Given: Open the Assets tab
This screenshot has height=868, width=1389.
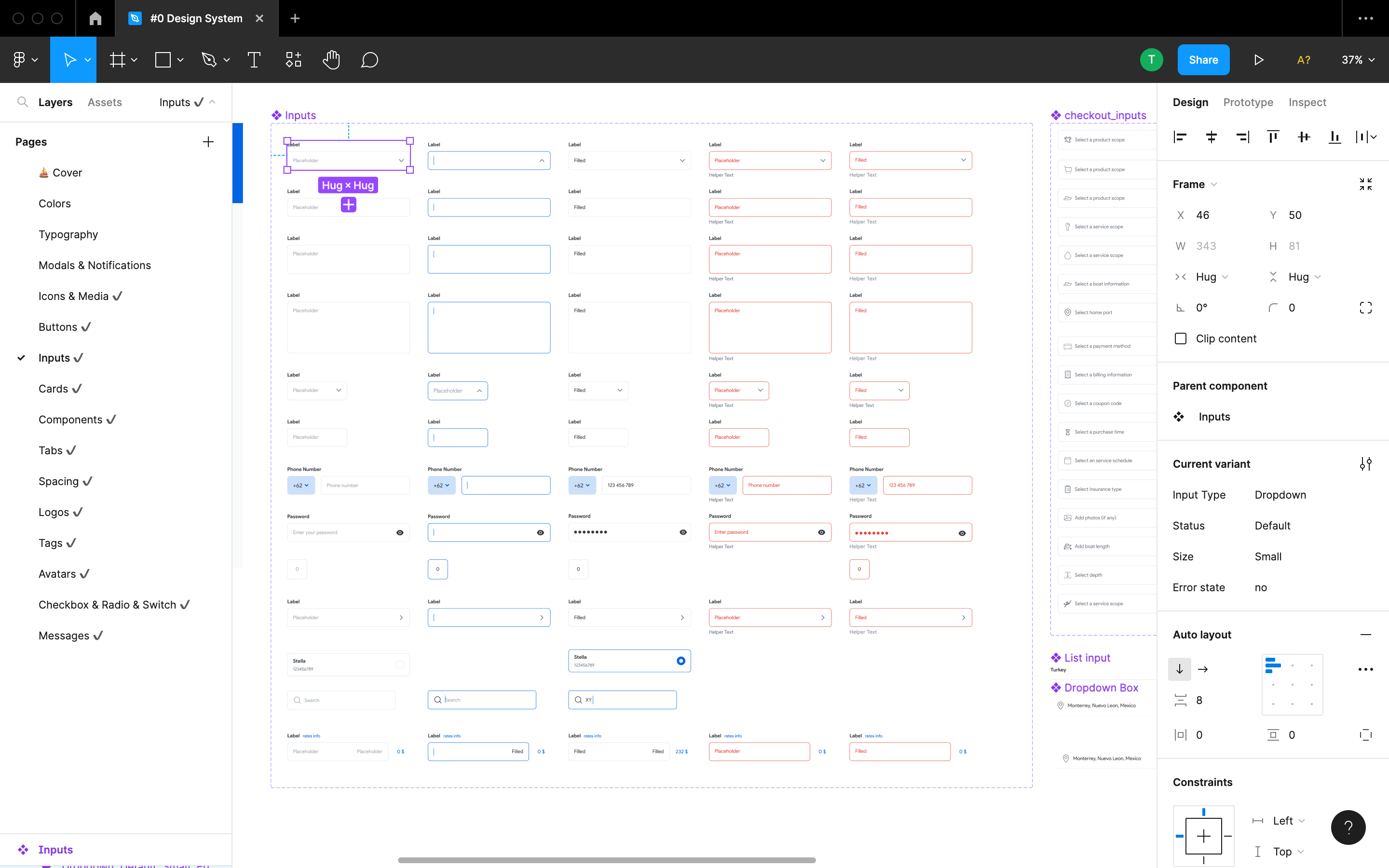Looking at the screenshot, I should (105, 102).
